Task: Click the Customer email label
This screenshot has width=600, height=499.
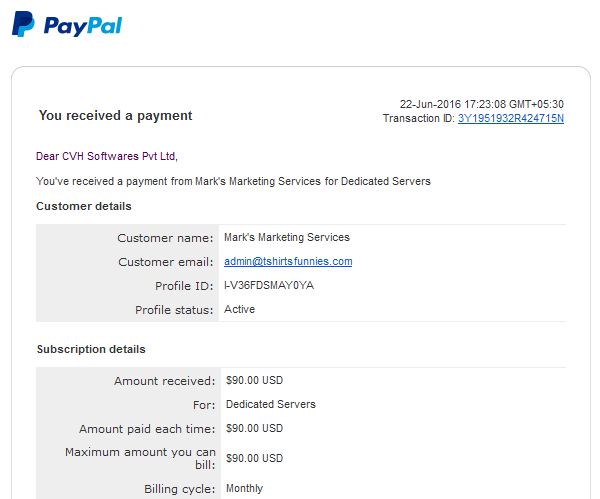Action: tap(166, 262)
